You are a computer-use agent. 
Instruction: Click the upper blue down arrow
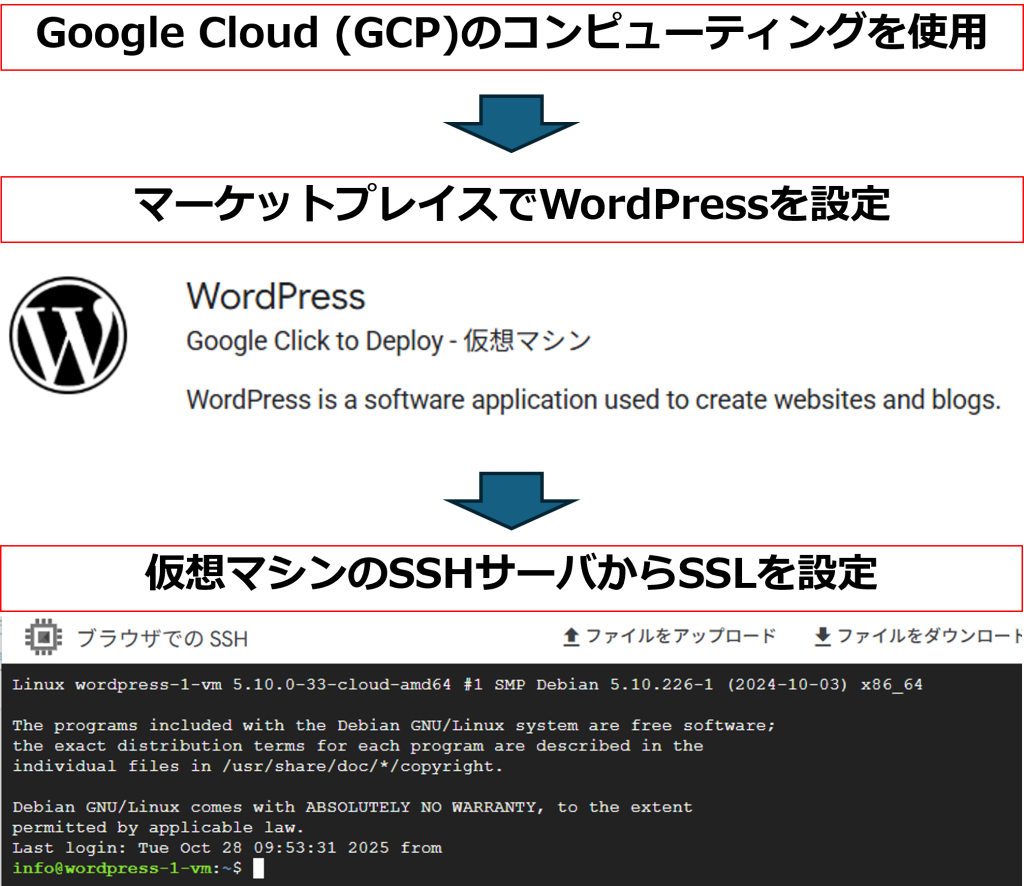511,123
